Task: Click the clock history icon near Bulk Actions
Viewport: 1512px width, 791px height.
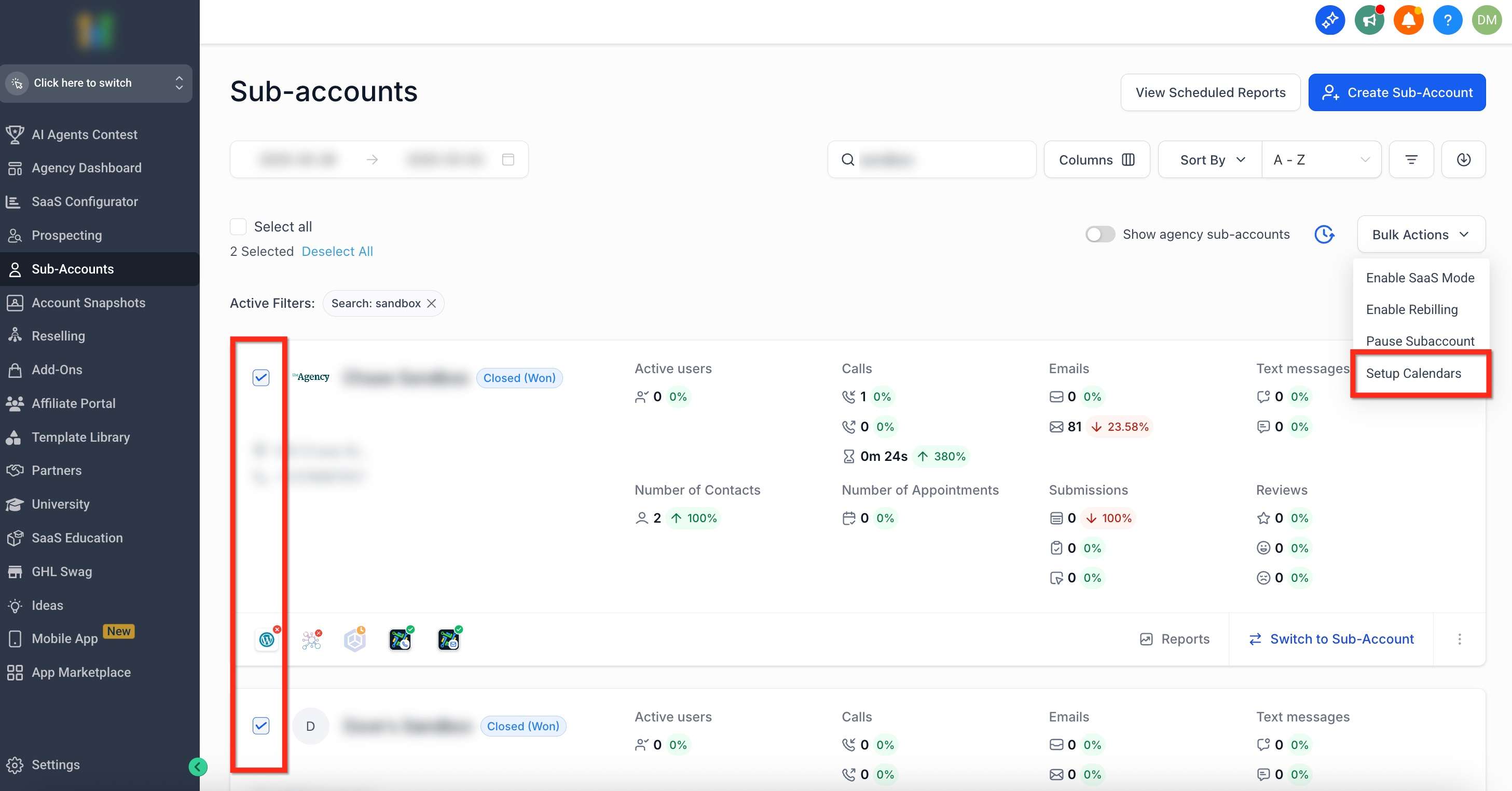Action: click(x=1325, y=234)
